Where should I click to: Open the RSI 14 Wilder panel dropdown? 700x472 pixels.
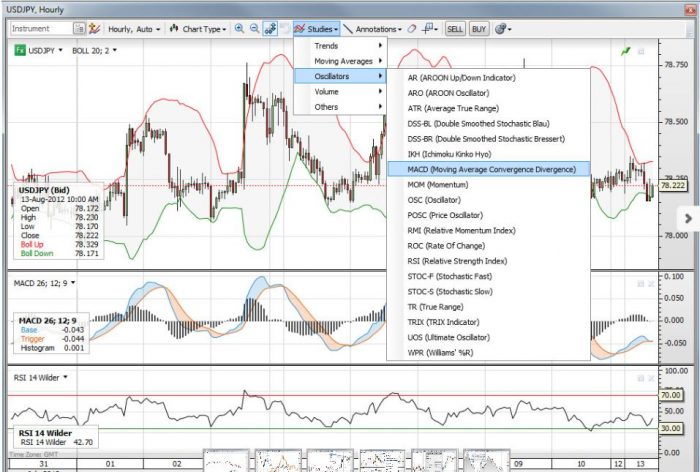(x=40, y=378)
